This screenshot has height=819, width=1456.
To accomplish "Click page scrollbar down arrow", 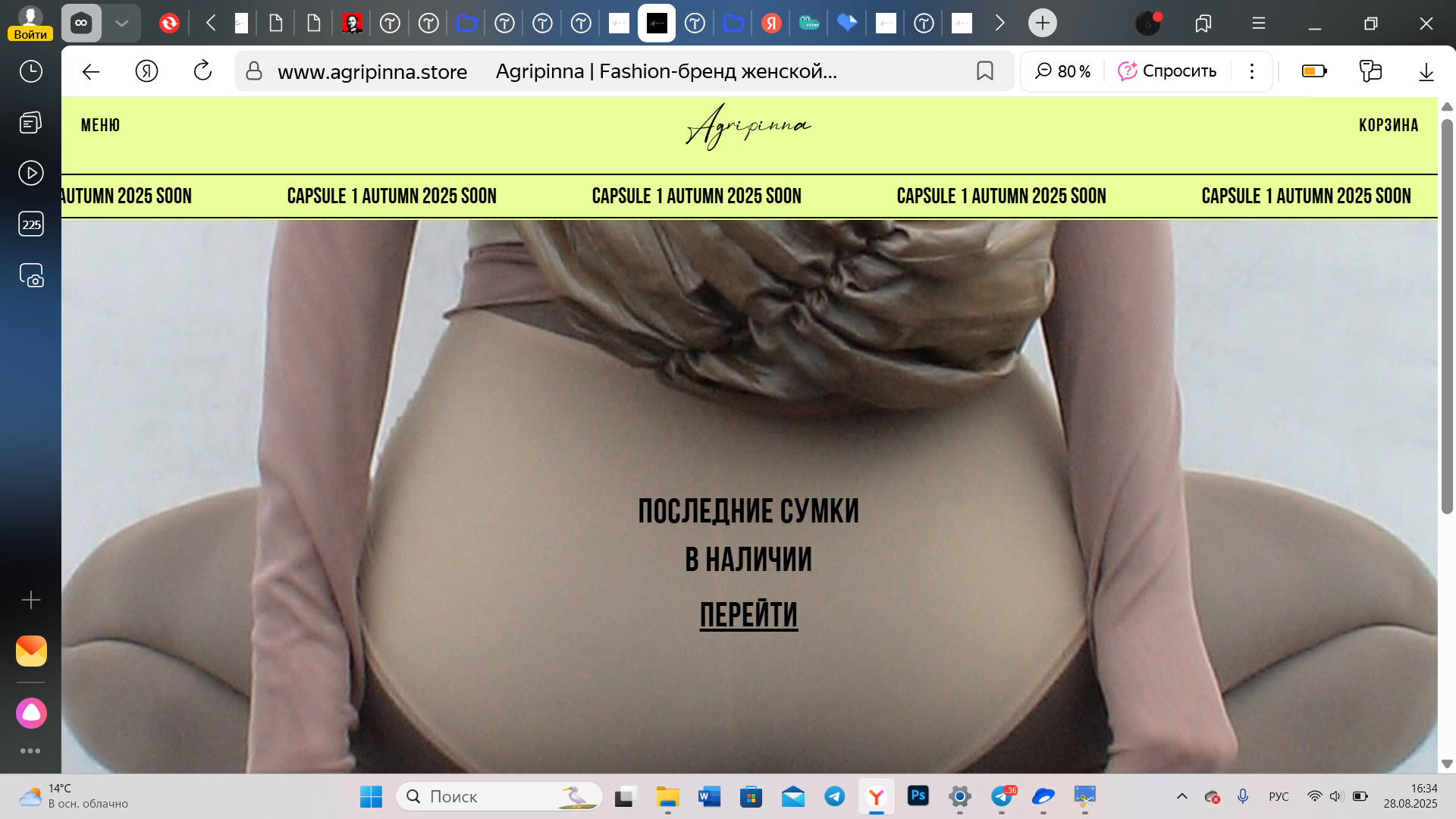I will (1447, 764).
